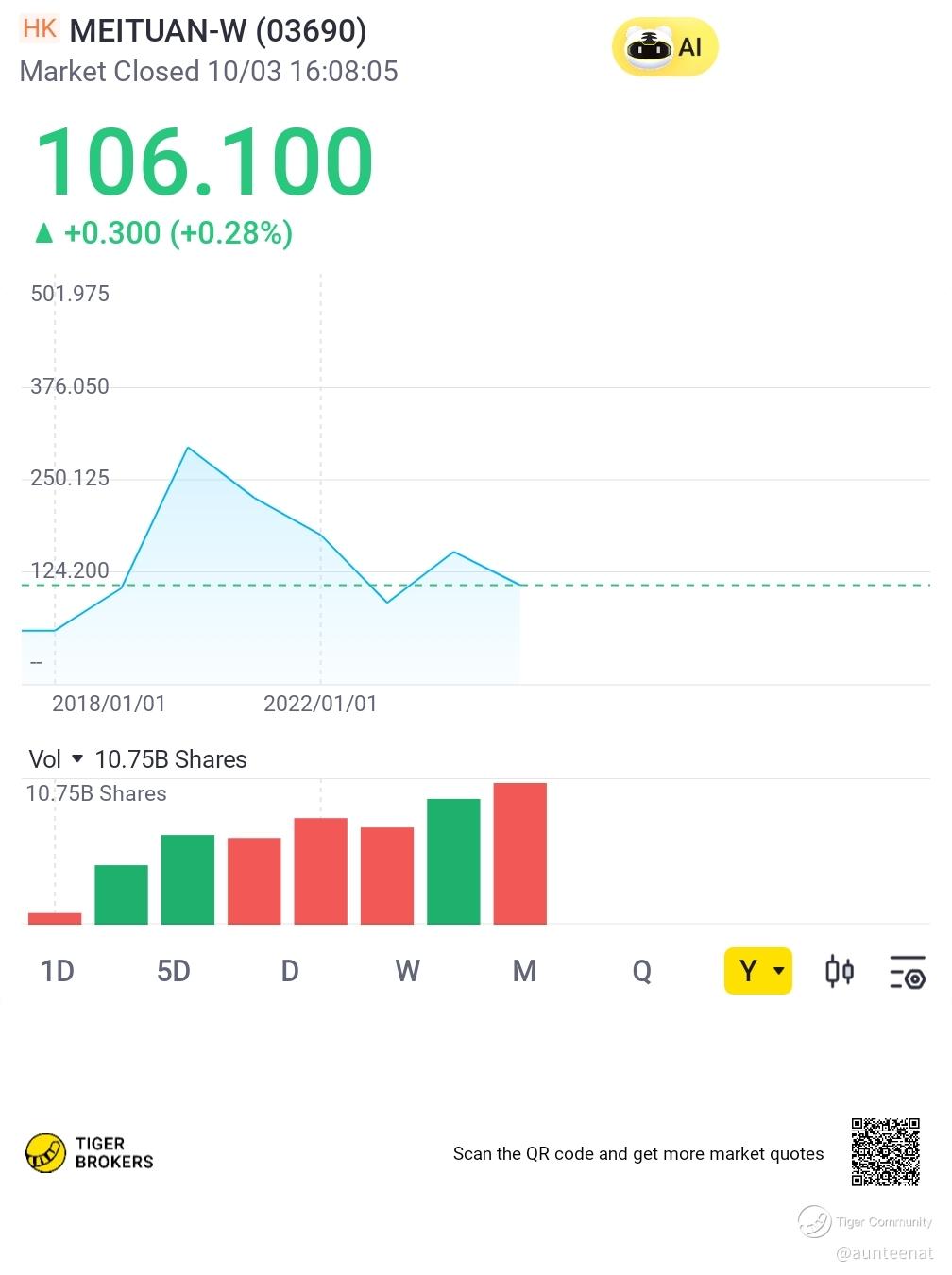Switch to the W weekly chart tab
952x1275 pixels.
[407, 971]
